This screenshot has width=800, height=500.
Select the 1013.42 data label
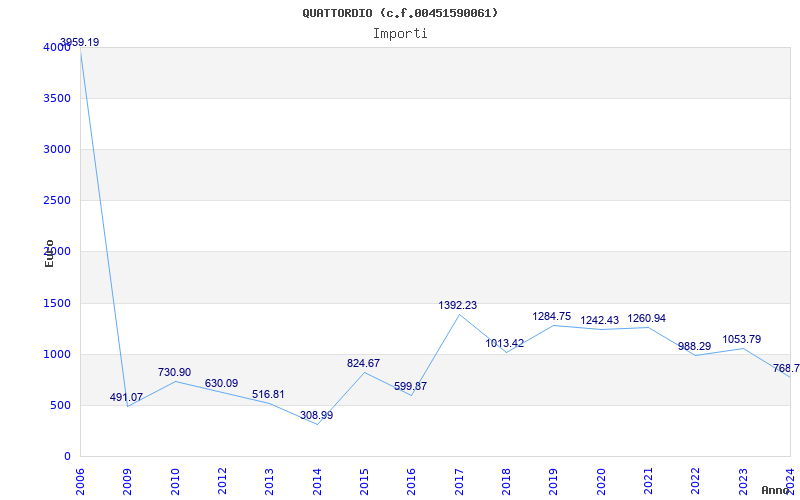pyautogui.click(x=505, y=343)
